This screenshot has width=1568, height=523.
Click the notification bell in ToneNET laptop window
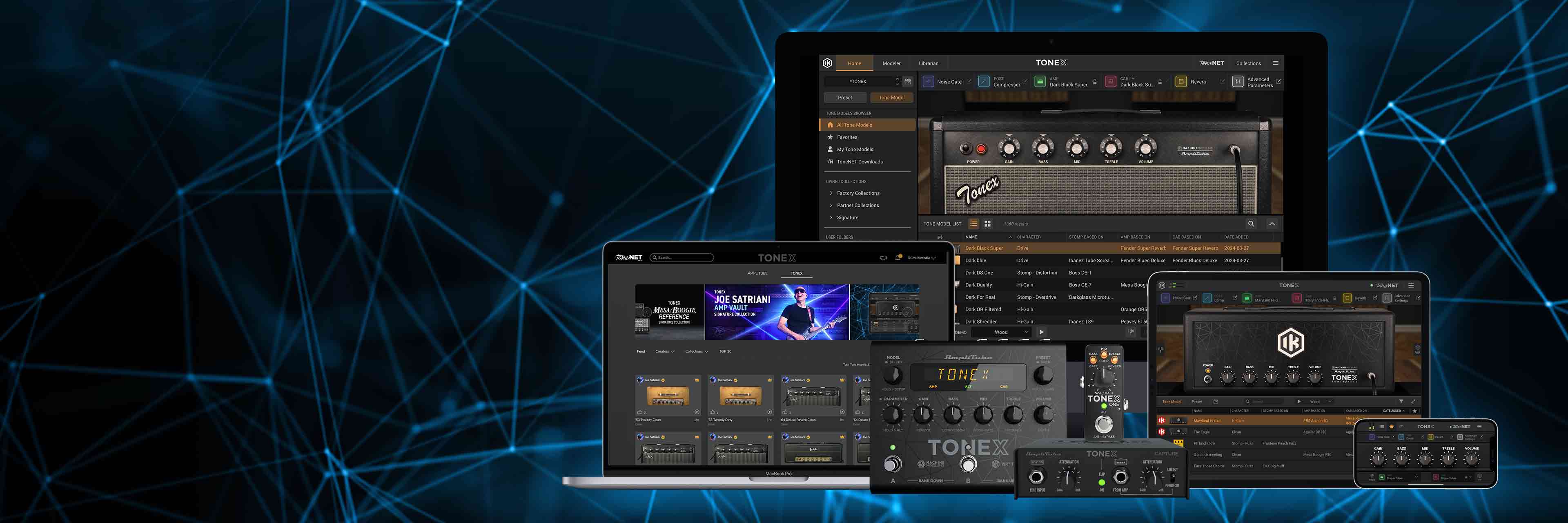coord(898,257)
